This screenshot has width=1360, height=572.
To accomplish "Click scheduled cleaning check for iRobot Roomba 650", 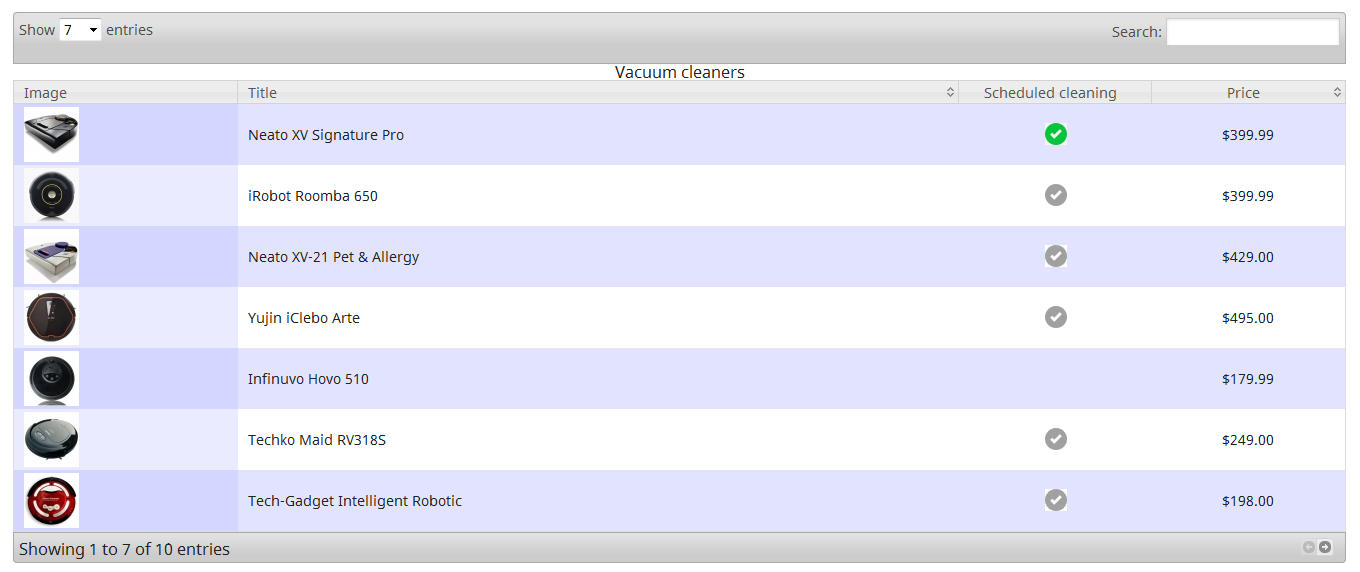I will (1055, 195).
